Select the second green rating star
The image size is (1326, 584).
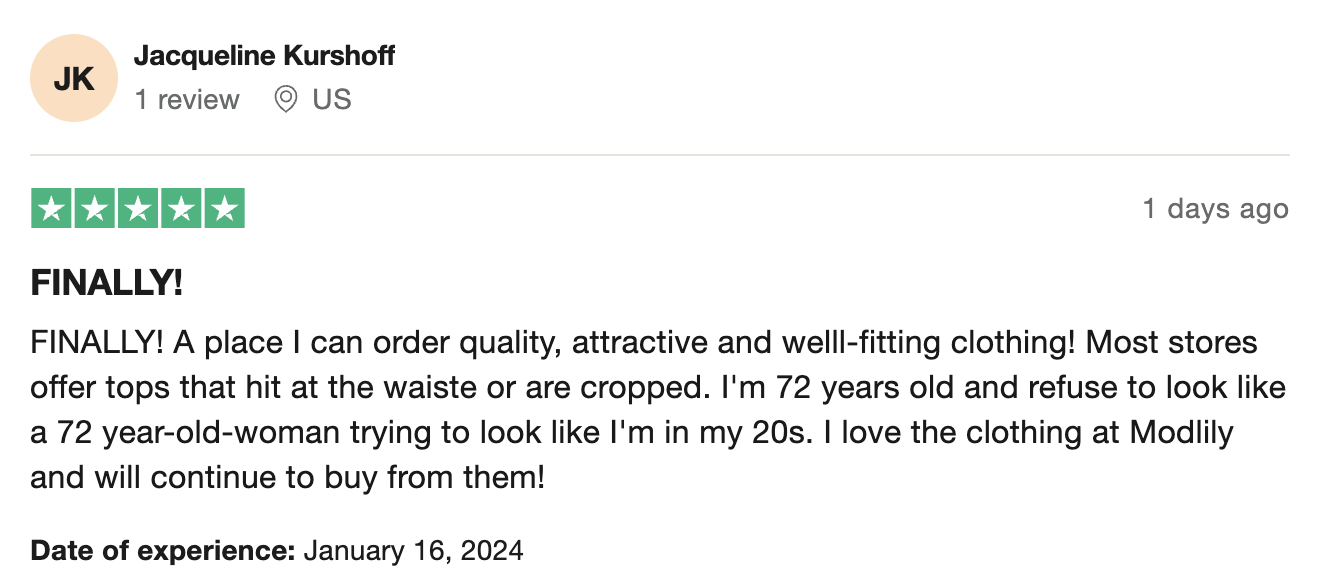click(95, 208)
